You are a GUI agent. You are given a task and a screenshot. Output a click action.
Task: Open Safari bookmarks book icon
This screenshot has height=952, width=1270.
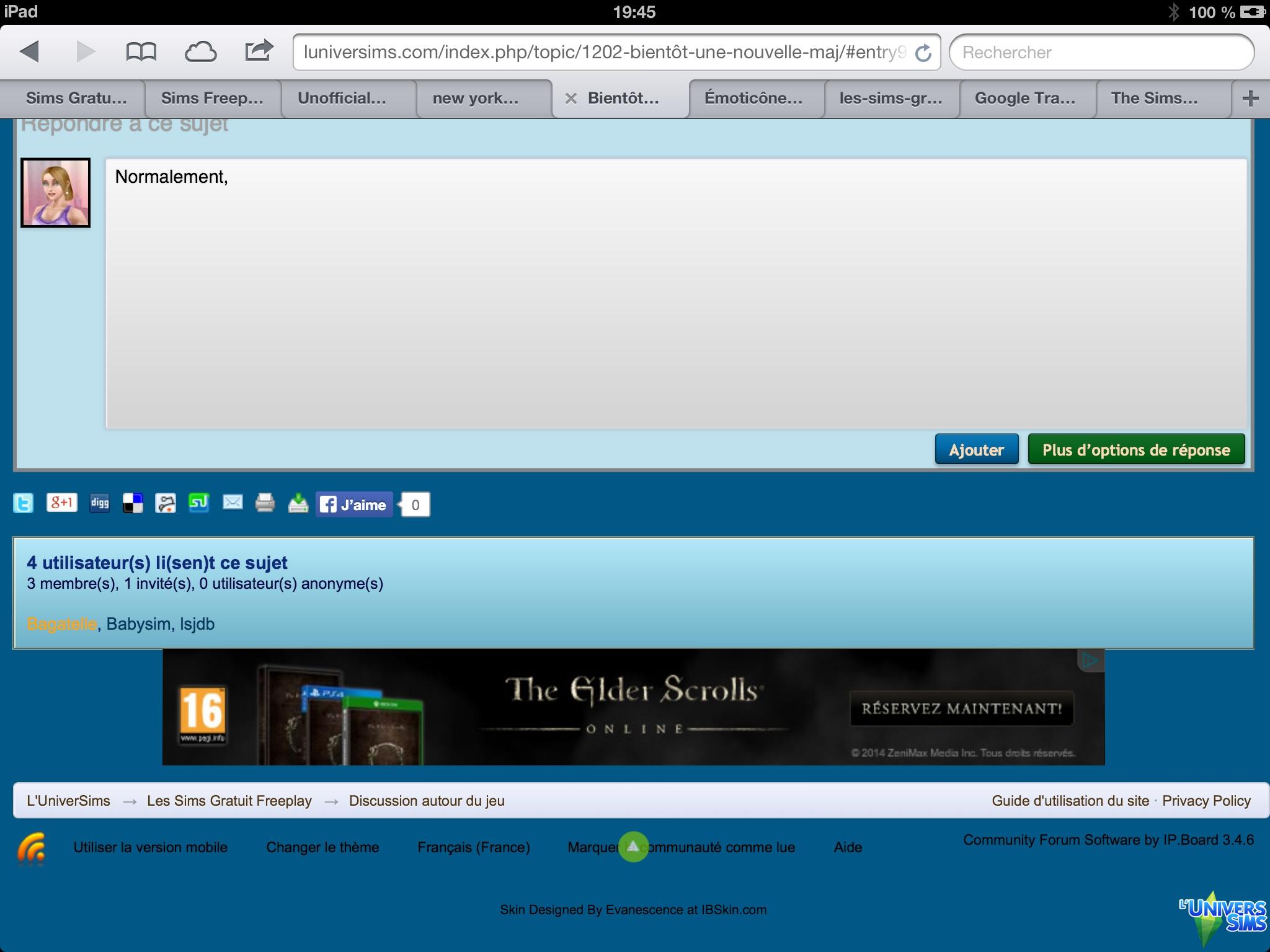click(141, 52)
